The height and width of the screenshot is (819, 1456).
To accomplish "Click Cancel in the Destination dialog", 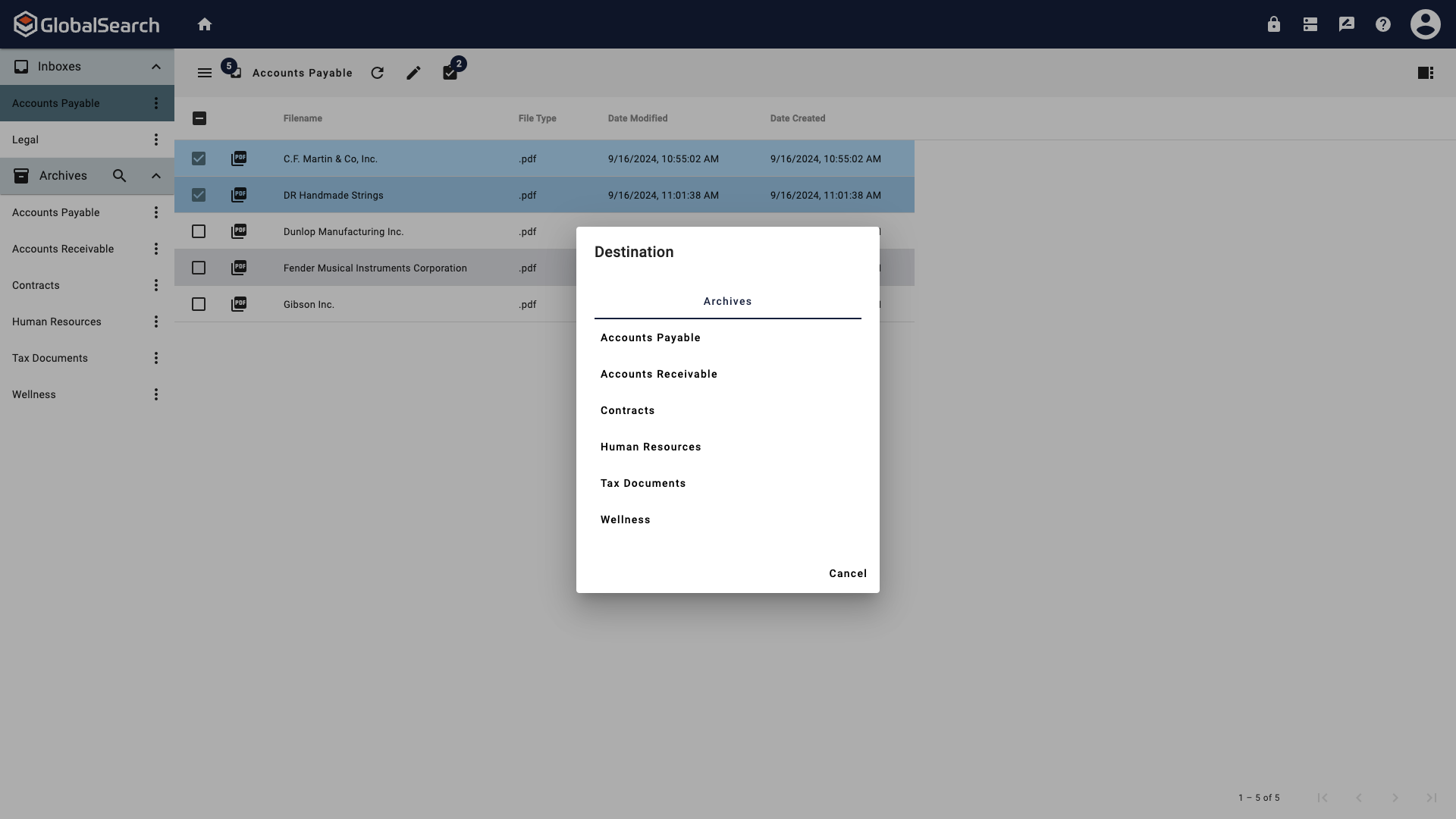I will coord(847,573).
